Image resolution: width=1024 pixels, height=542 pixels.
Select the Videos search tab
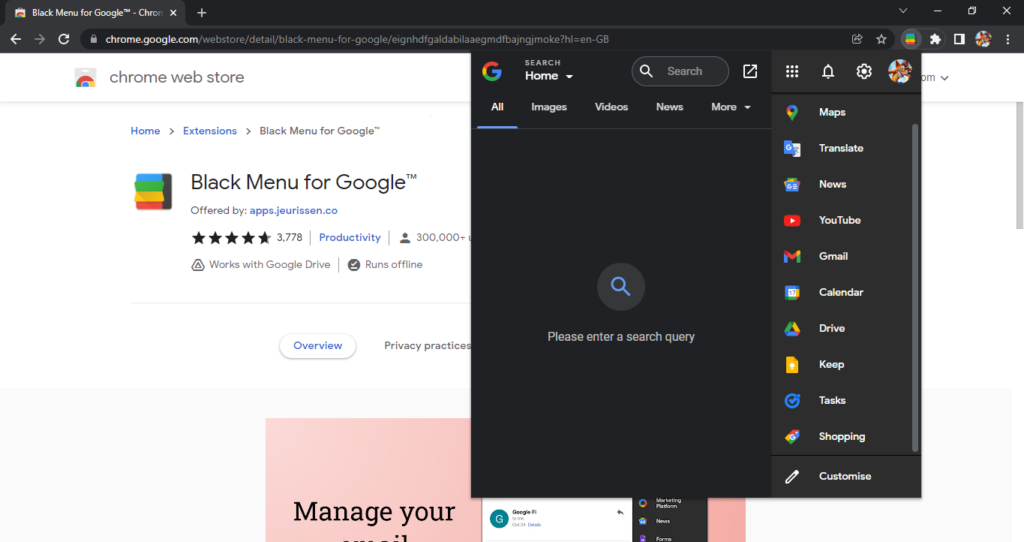pos(611,107)
